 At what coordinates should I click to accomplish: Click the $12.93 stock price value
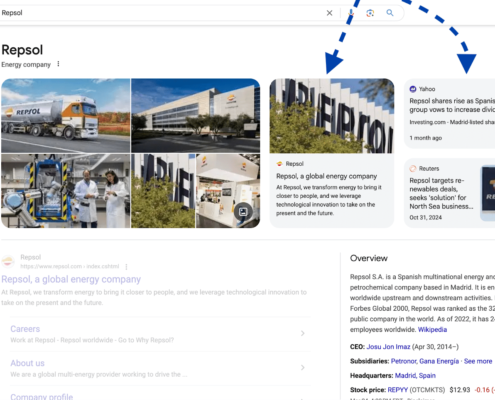coord(460,390)
